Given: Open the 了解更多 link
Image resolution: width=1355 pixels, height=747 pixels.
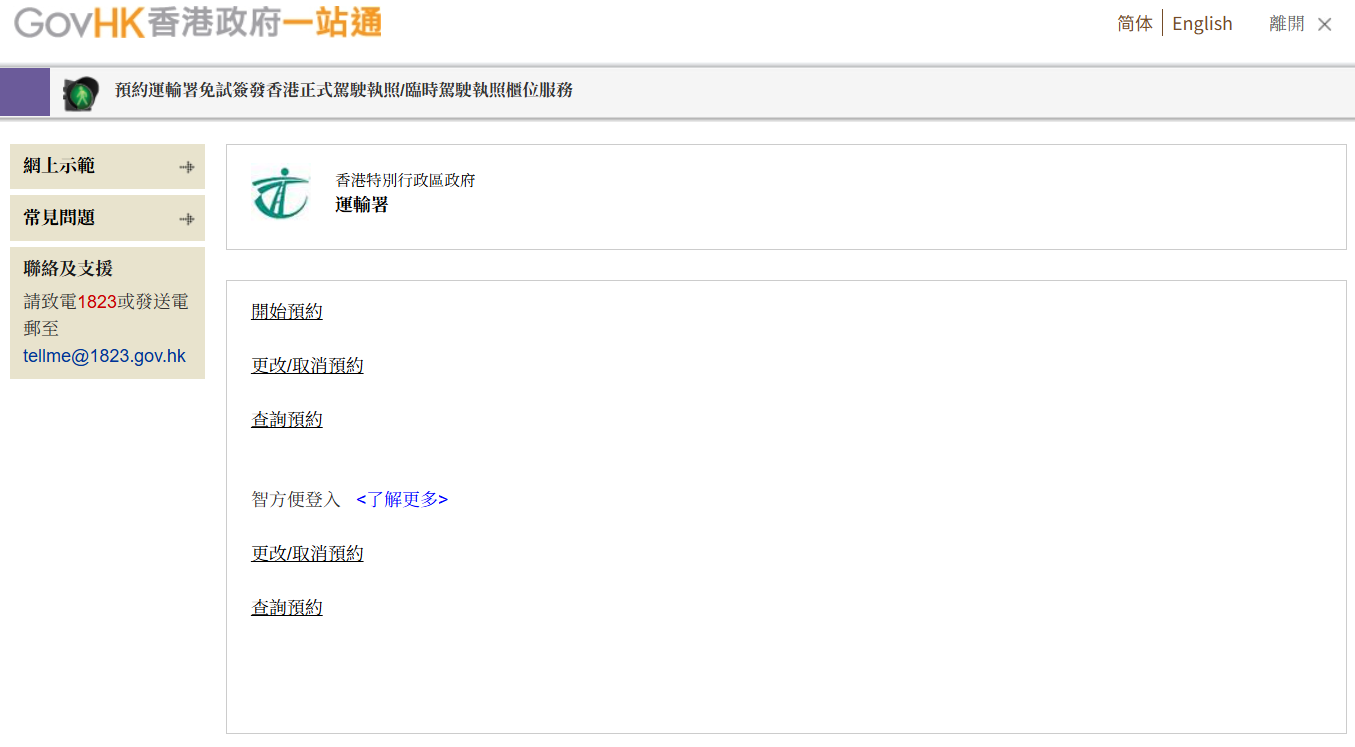Looking at the screenshot, I should click(x=401, y=499).
